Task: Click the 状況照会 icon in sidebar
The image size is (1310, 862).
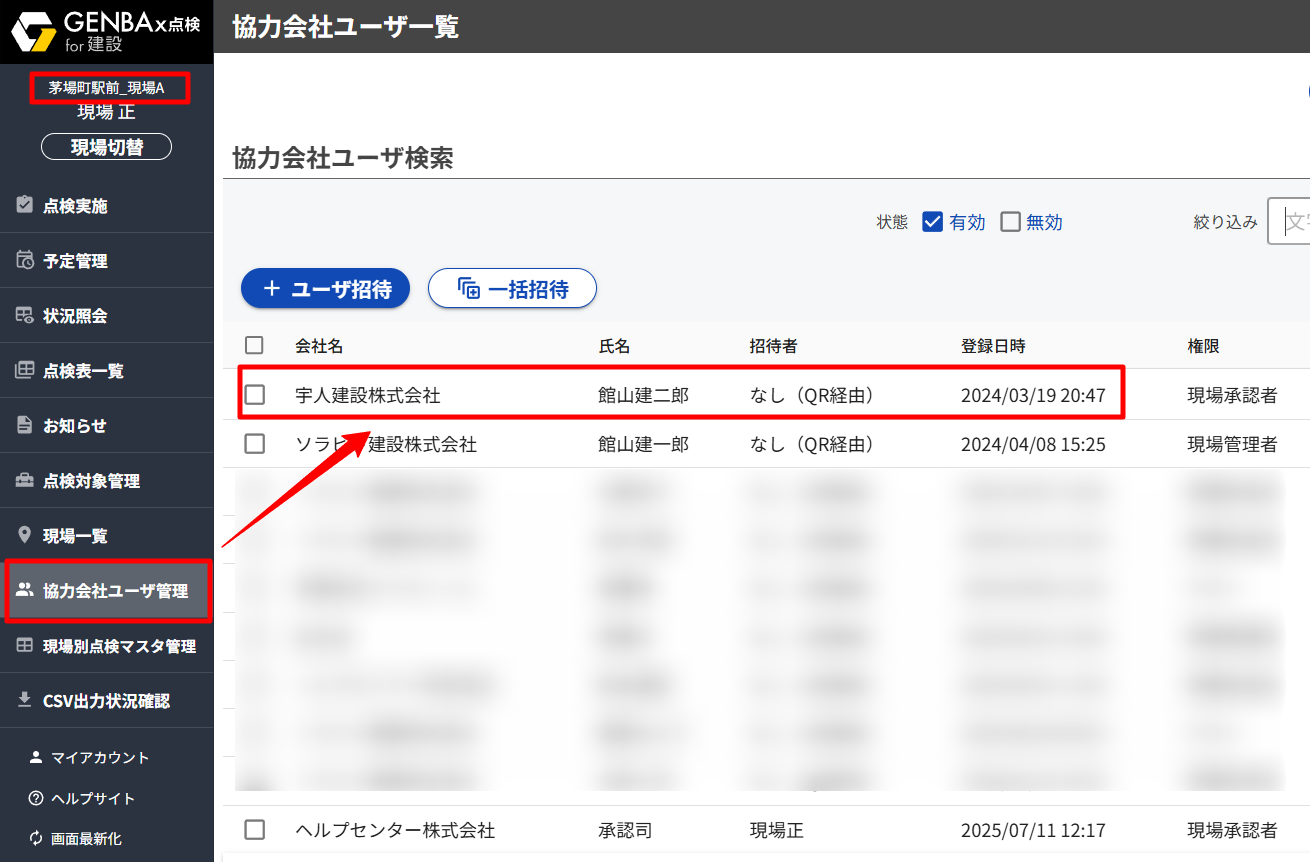Action: (x=25, y=315)
